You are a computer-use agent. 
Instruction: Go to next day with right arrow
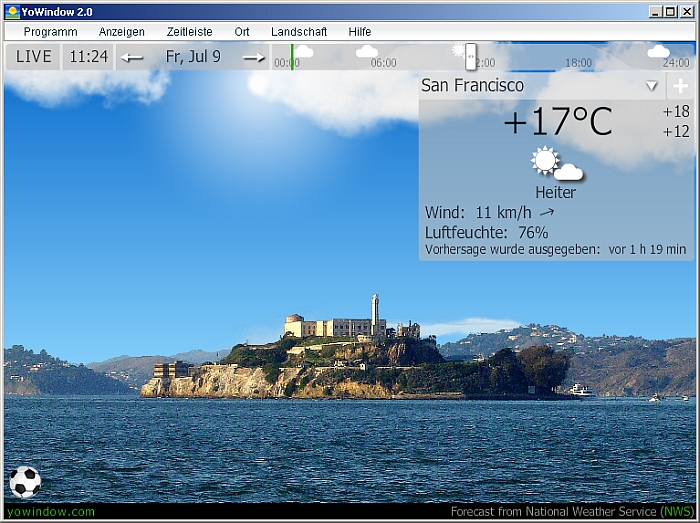coord(254,58)
